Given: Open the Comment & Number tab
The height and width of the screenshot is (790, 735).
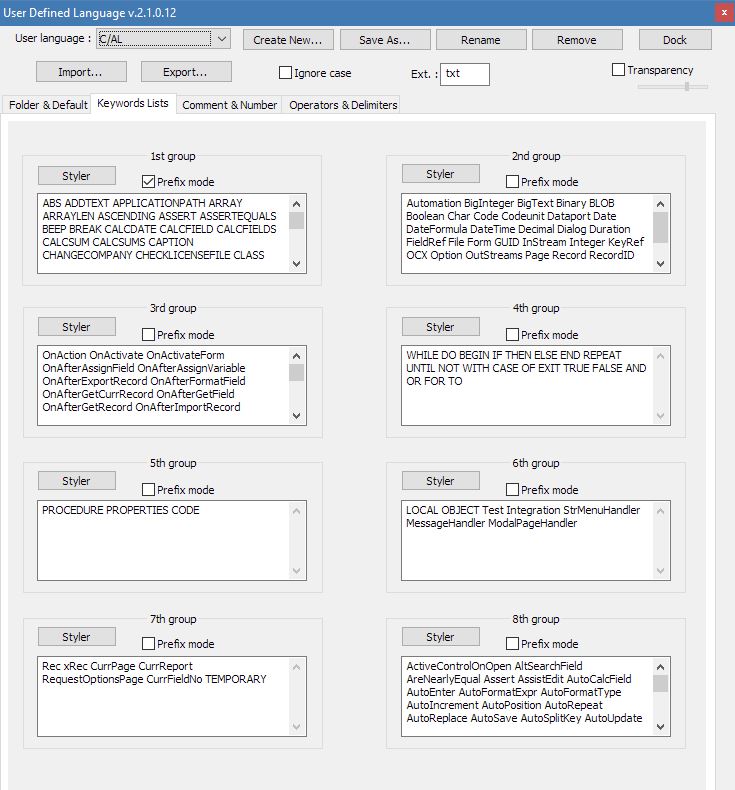Looking at the screenshot, I should tap(229, 105).
